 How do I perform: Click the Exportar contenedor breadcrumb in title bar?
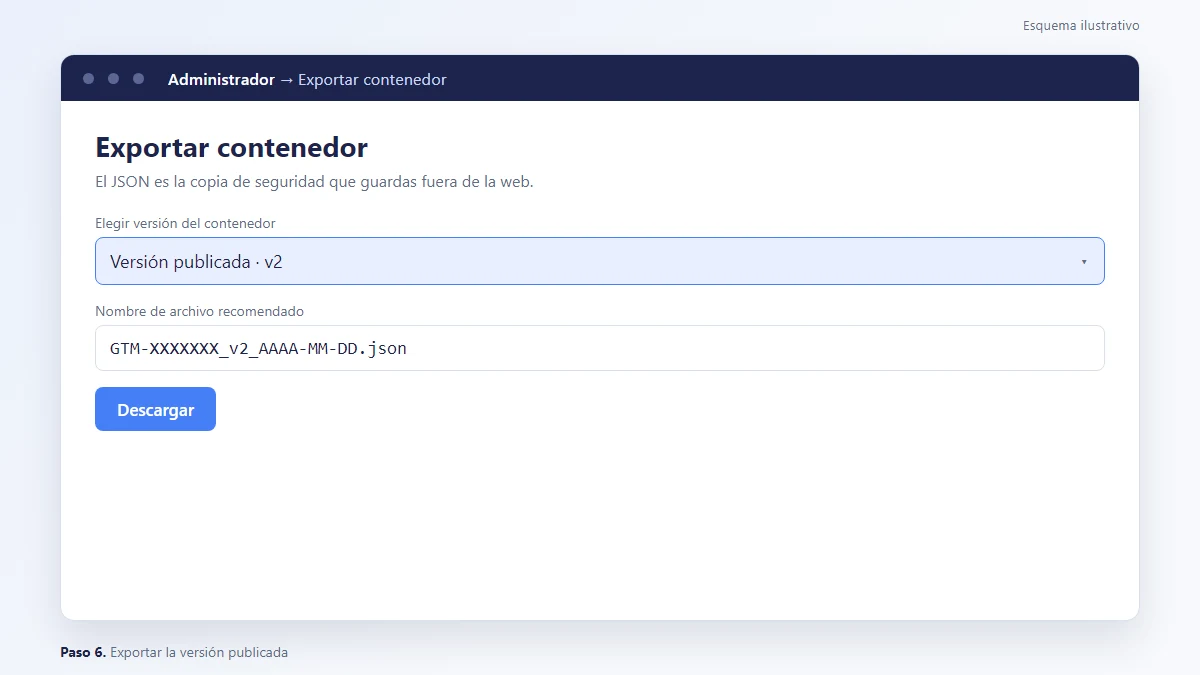[x=372, y=79]
